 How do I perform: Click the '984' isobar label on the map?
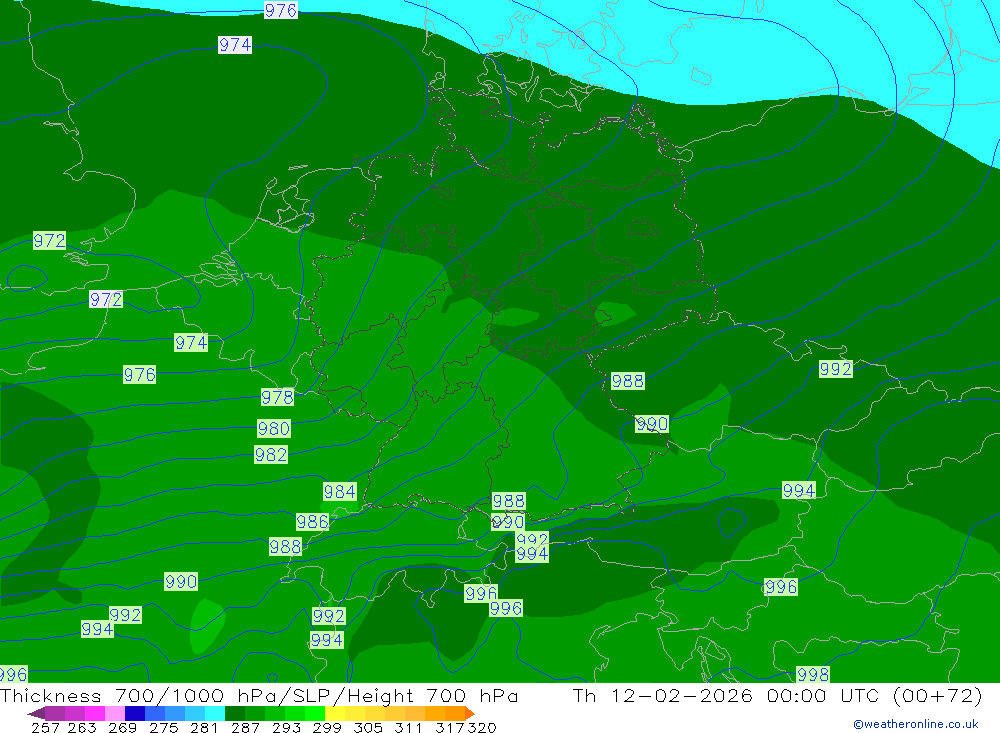pos(340,492)
